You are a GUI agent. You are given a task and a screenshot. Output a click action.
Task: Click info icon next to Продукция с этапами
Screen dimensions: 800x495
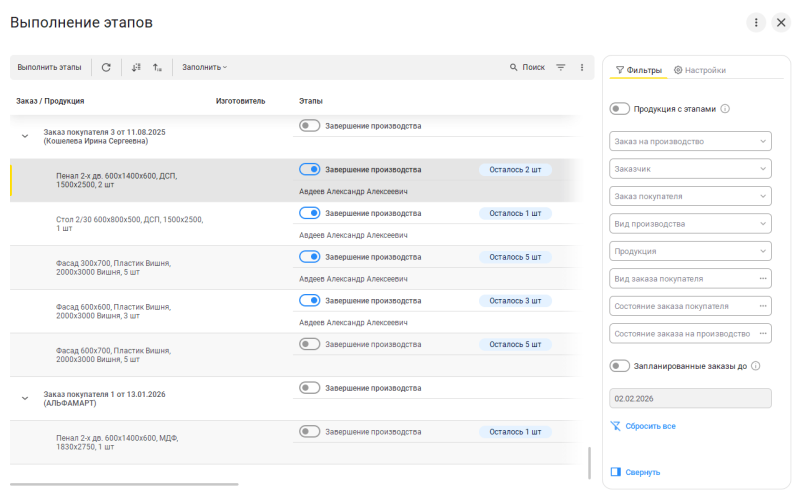[x=725, y=109]
